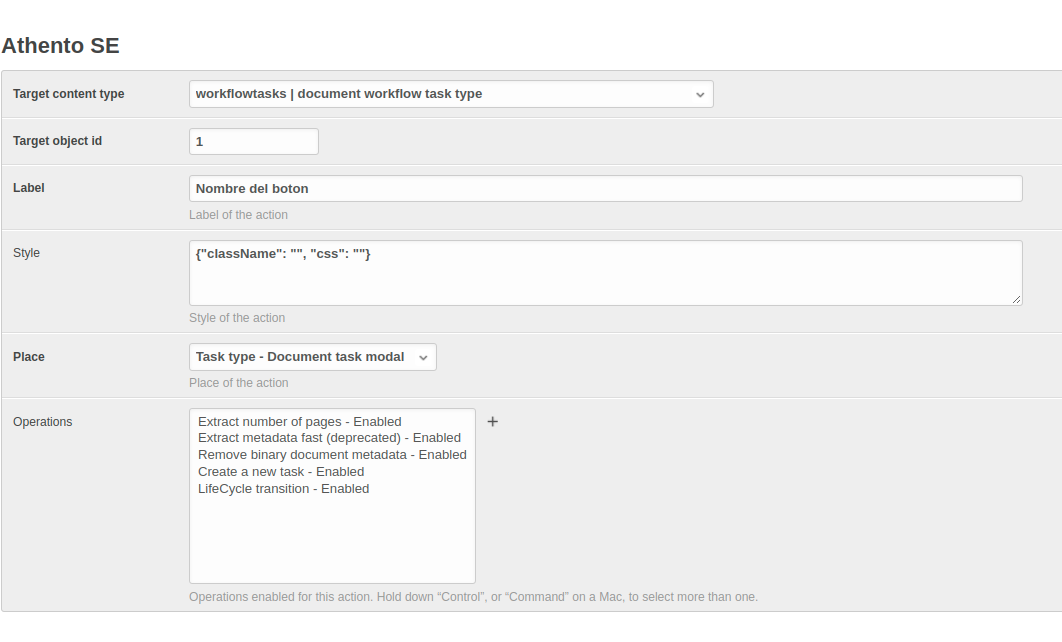Screen dimensions: 1062x642
Task: Click the Style textarea resize handle
Action: 1016,299
